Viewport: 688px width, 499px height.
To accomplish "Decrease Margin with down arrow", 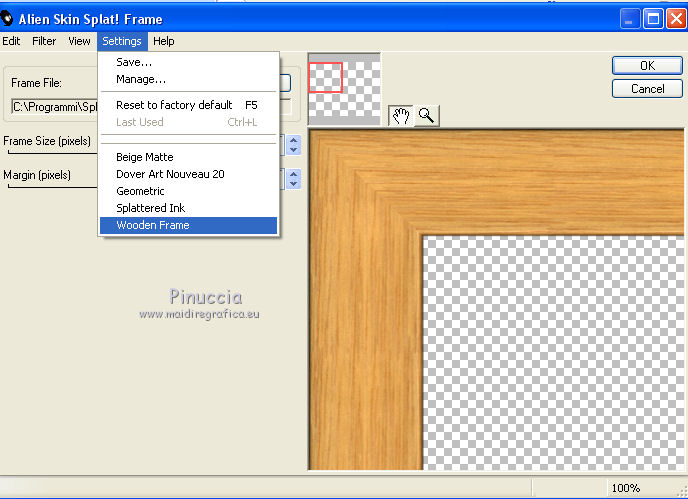I will [x=294, y=184].
